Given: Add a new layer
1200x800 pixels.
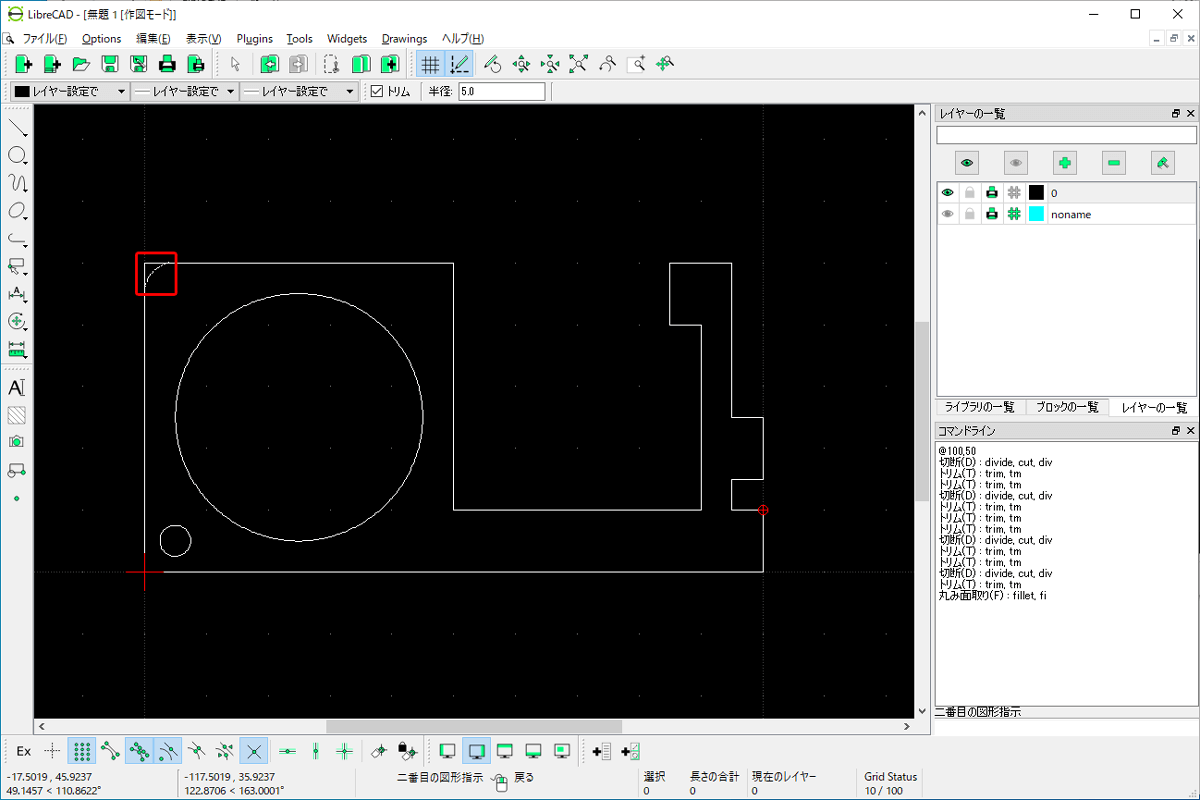Looking at the screenshot, I should point(1065,163).
